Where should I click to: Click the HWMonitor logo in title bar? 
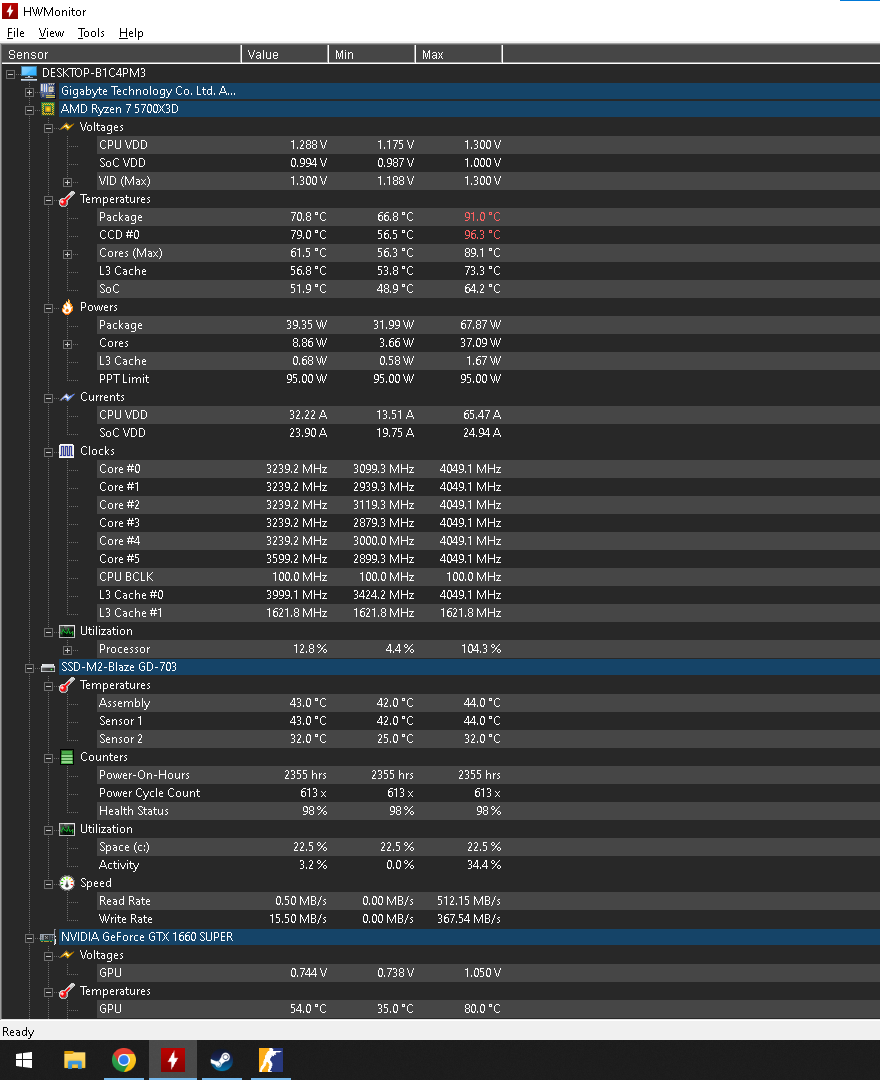[10, 11]
